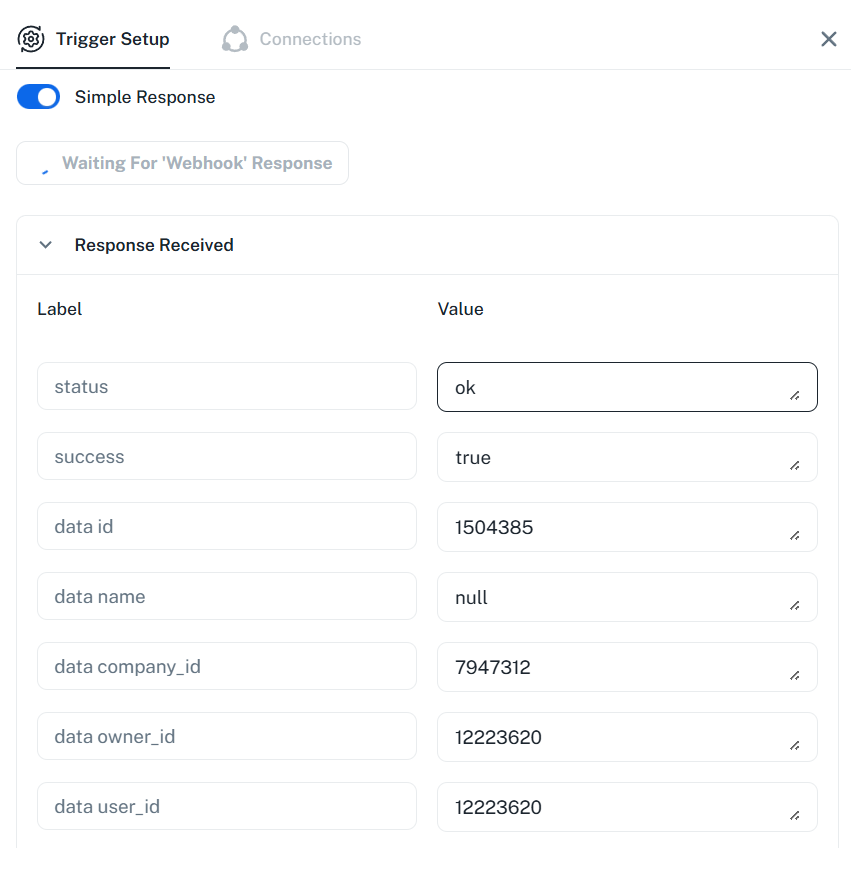Click the data company_id label field
The height and width of the screenshot is (890, 851).
point(226,666)
